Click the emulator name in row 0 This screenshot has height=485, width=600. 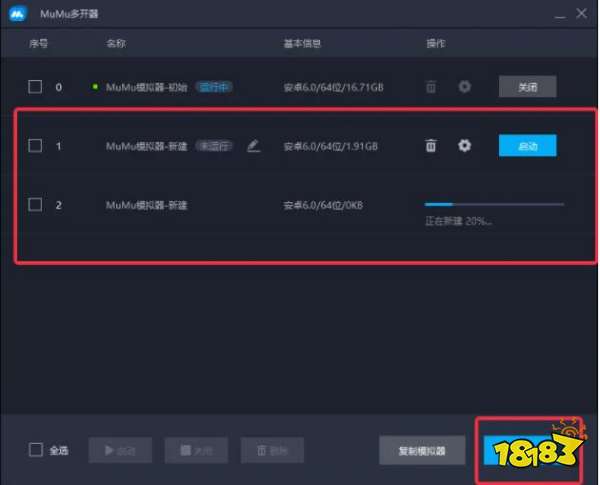pyautogui.click(x=147, y=87)
